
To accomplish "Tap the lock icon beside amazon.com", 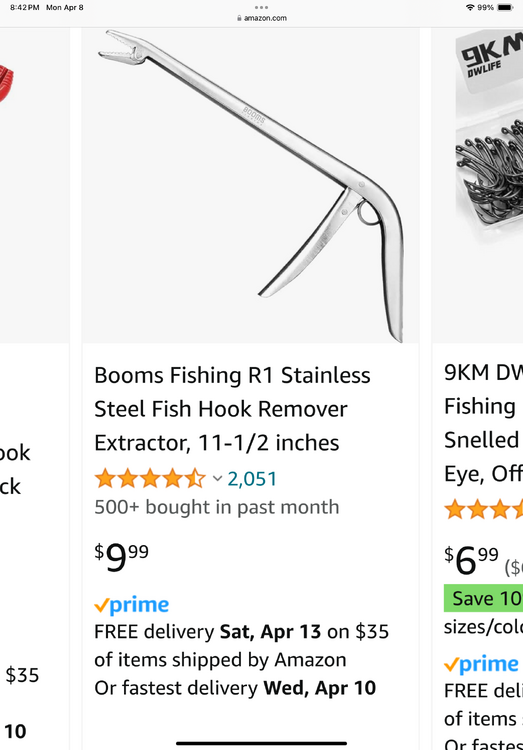I will tap(239, 18).
